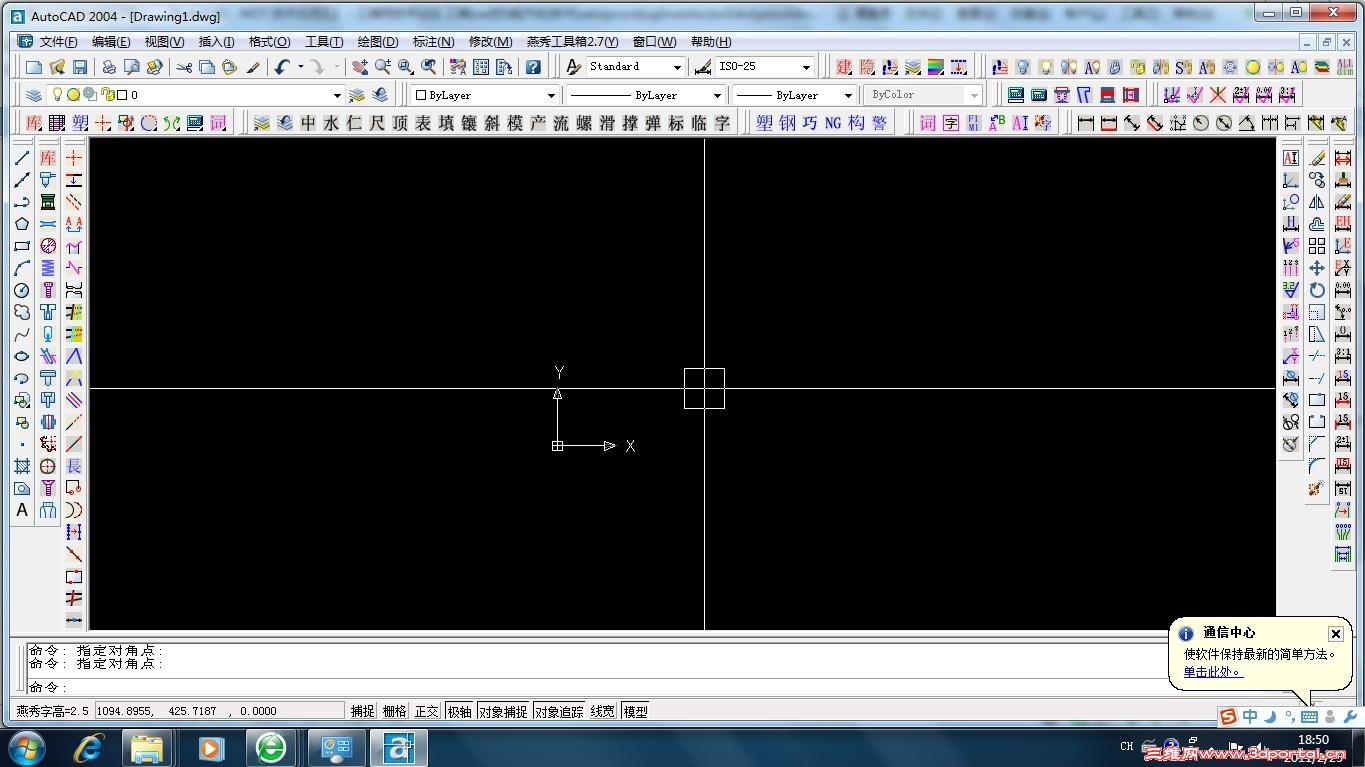This screenshot has width=1365, height=767.
Task: Click the 钢 toolbar button
Action: click(787, 123)
